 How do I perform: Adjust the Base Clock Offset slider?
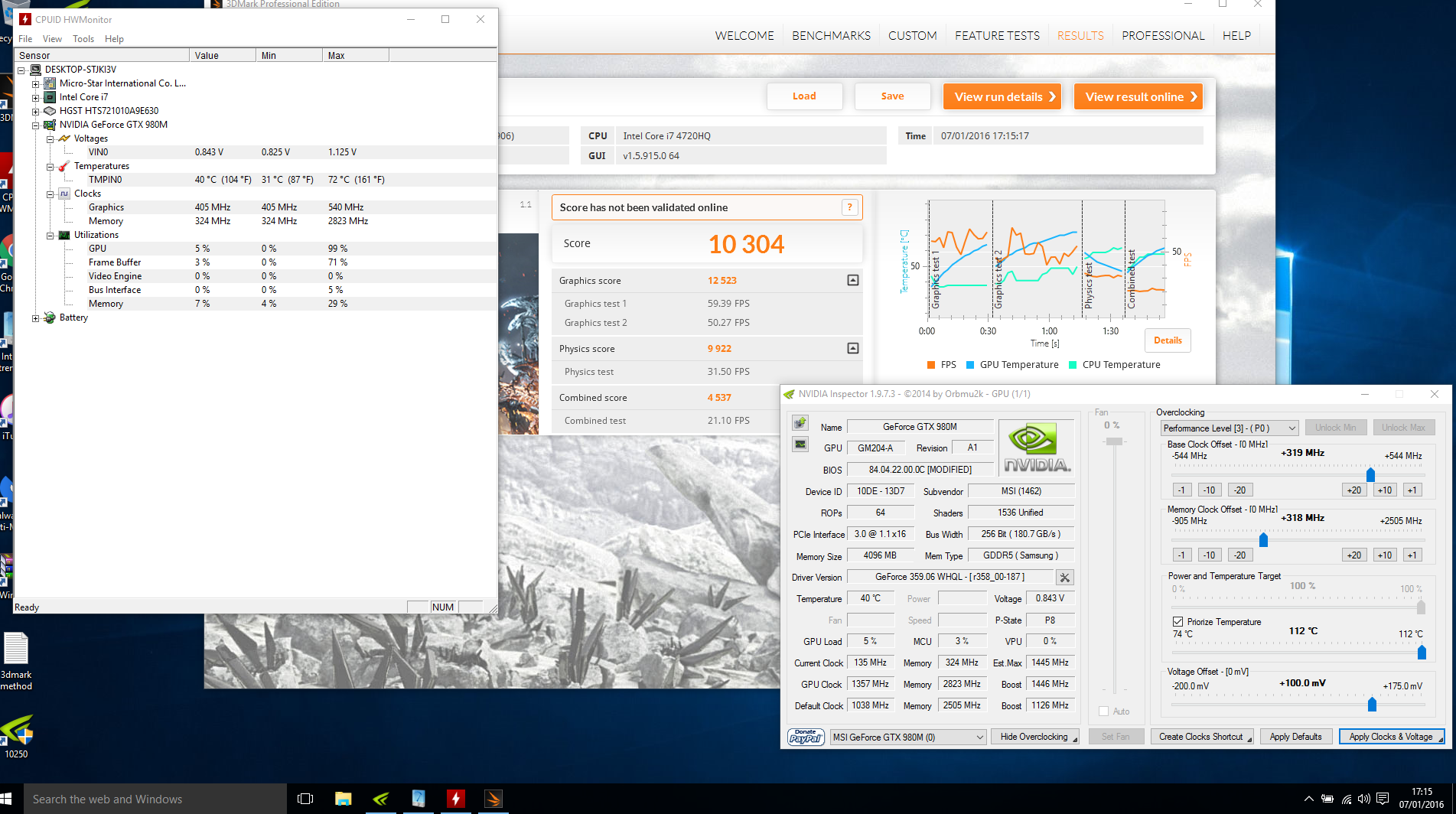(x=1370, y=474)
